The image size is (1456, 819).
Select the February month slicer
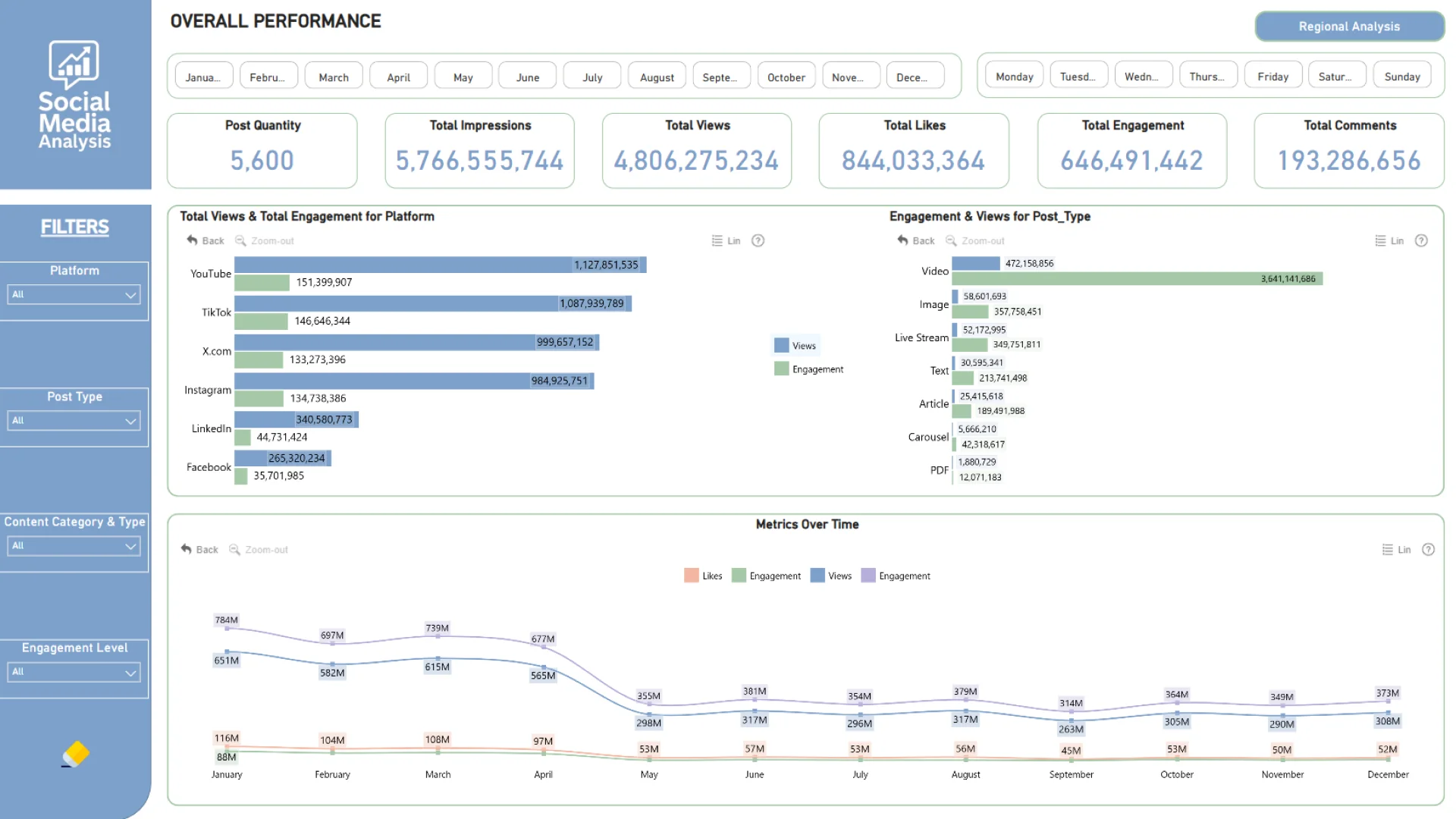point(268,77)
